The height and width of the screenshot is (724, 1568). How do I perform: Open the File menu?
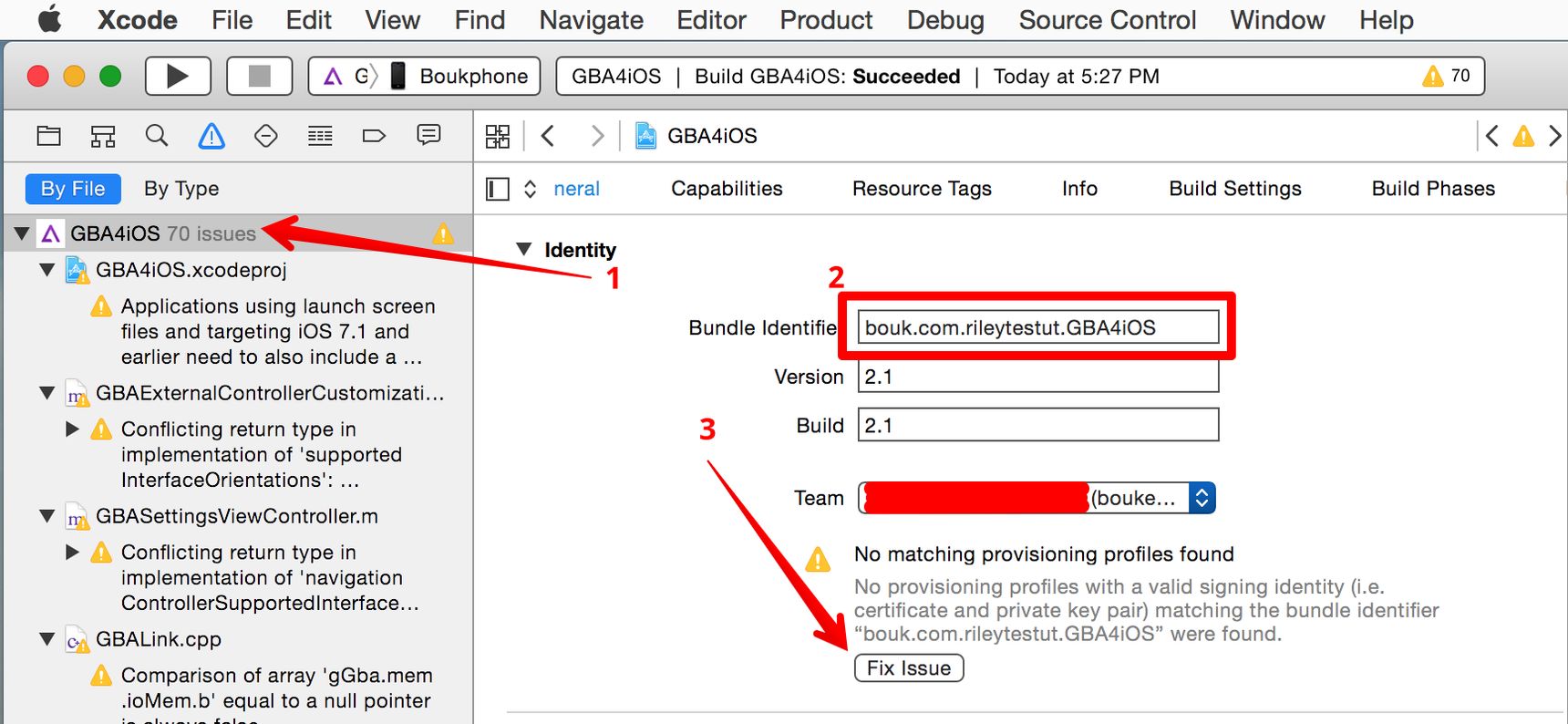pos(232,20)
